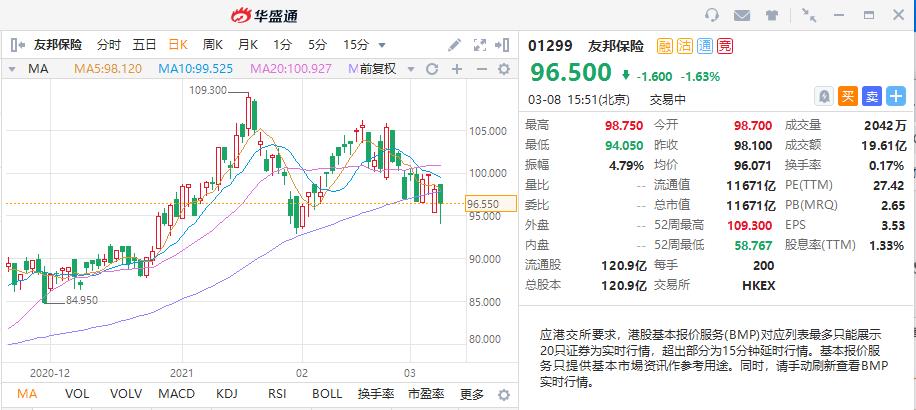Image resolution: width=916 pixels, height=410 pixels.
Task: Zoom out chart with minus icon
Action: tap(481, 70)
